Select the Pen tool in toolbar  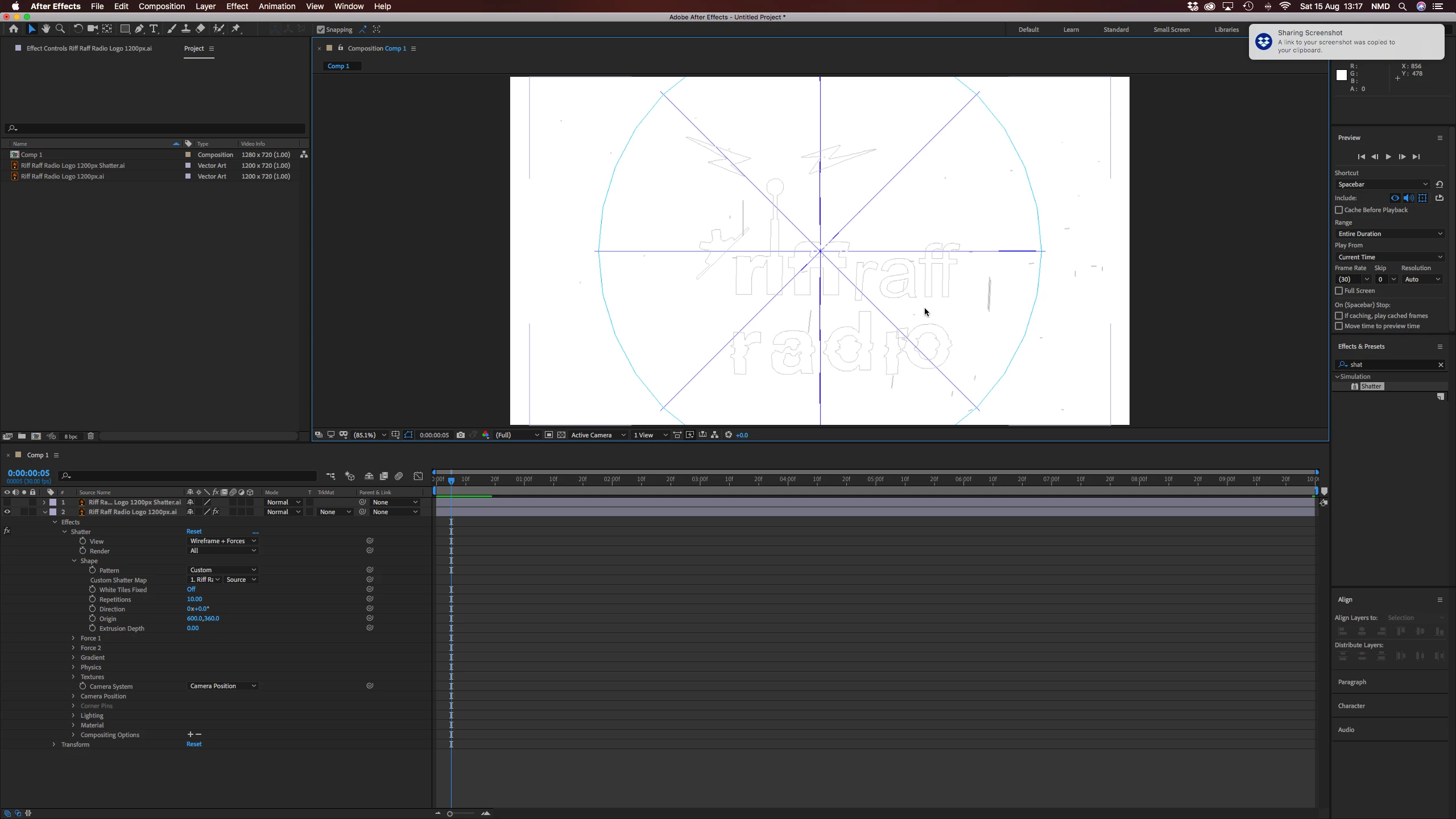pyautogui.click(x=139, y=29)
